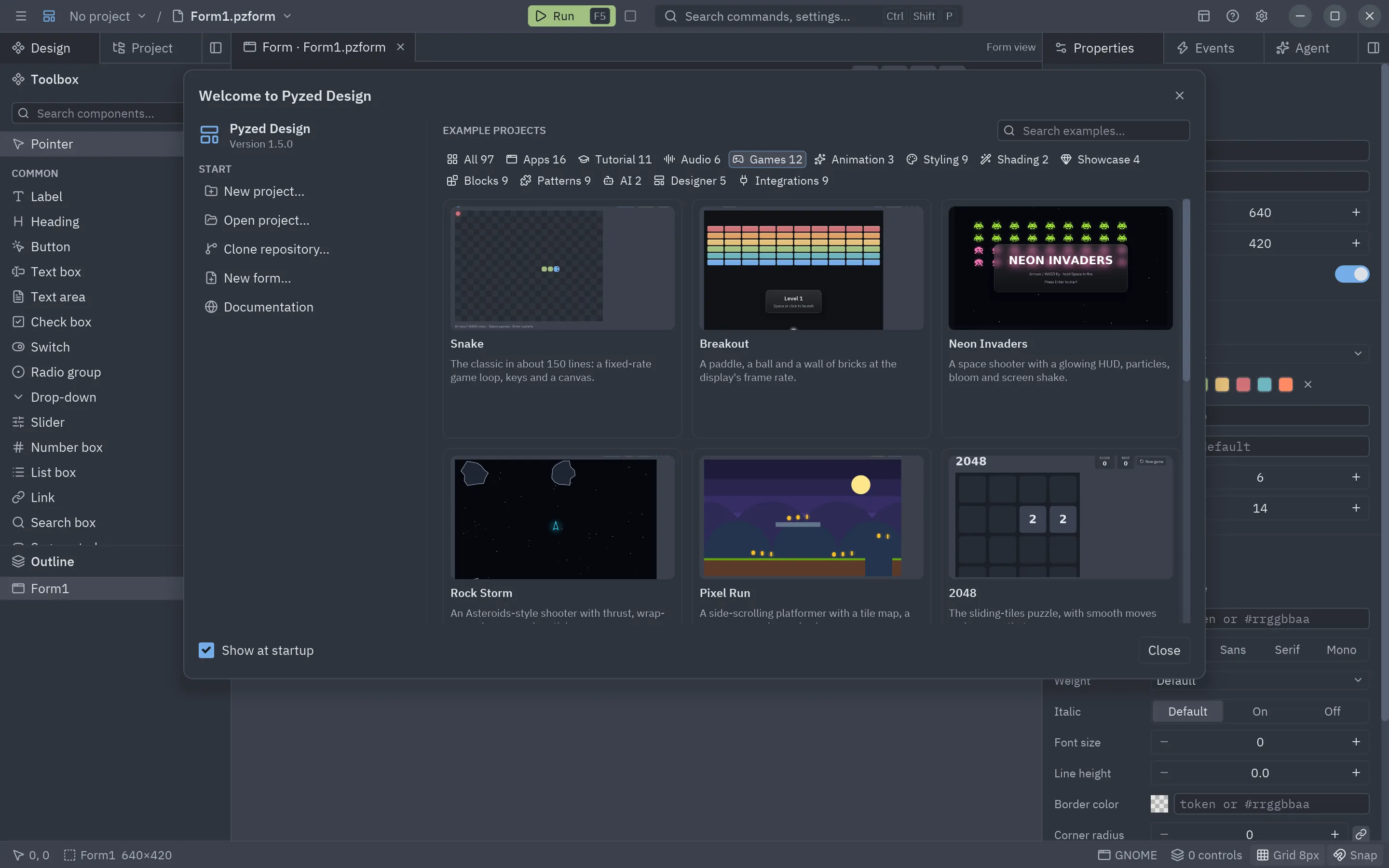Open the No project dropdown
This screenshot has width=1389, height=868.
(x=108, y=16)
